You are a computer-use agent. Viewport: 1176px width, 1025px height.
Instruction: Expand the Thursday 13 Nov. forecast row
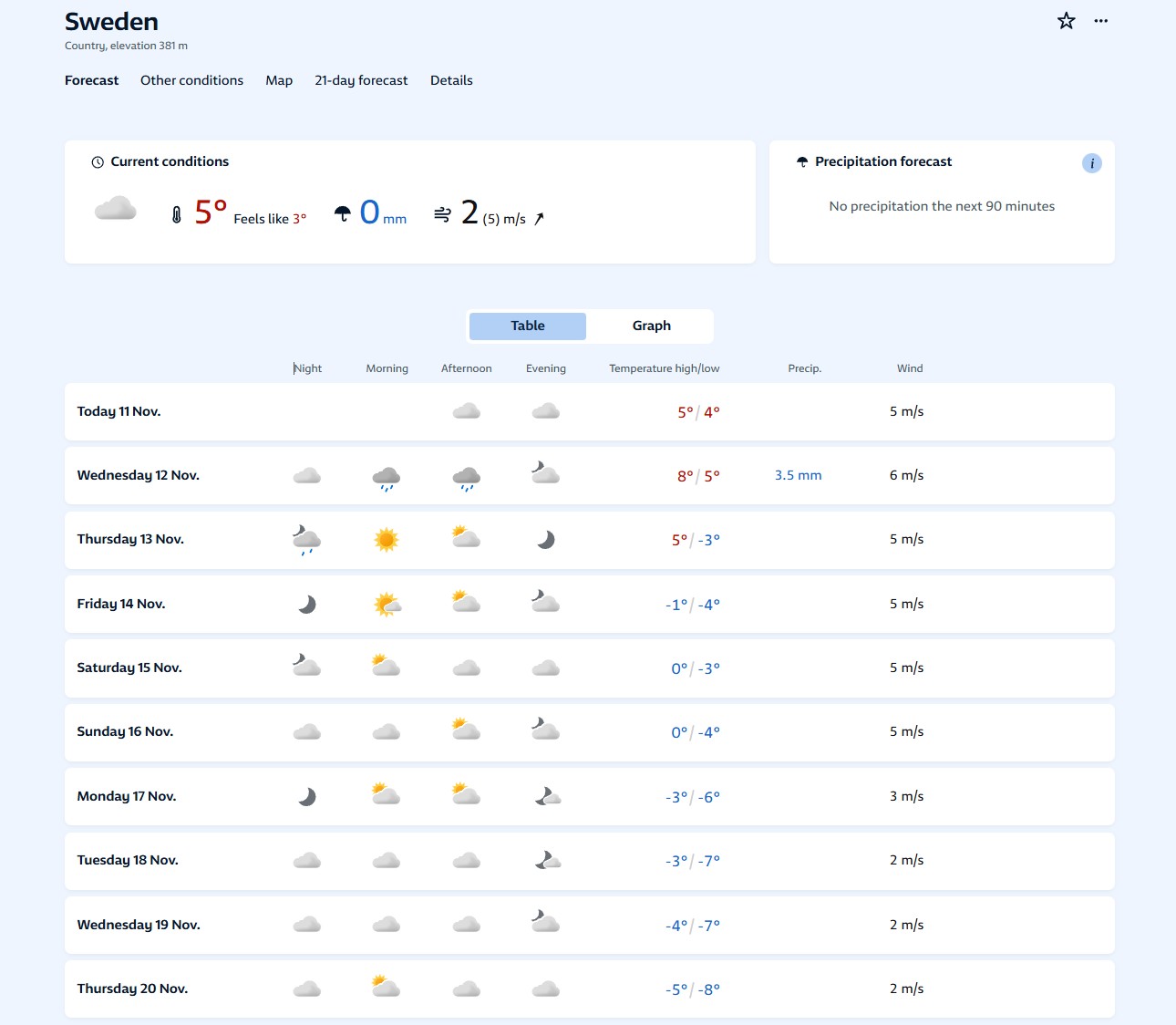pos(590,540)
